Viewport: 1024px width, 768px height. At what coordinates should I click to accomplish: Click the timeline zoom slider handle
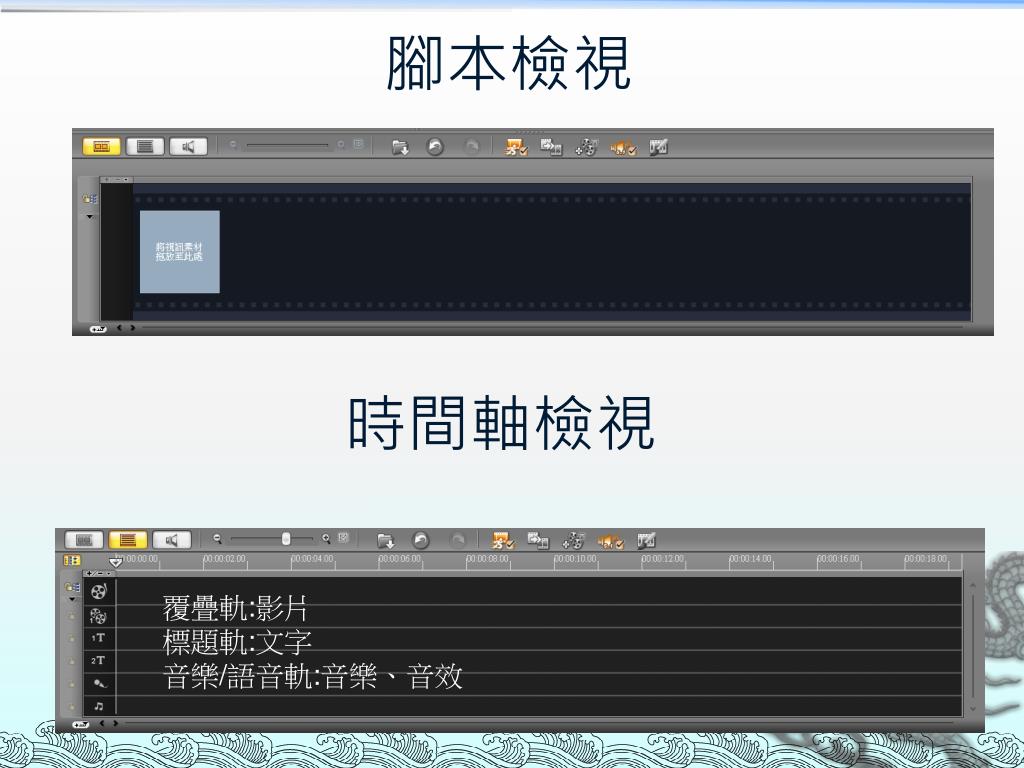(x=285, y=539)
